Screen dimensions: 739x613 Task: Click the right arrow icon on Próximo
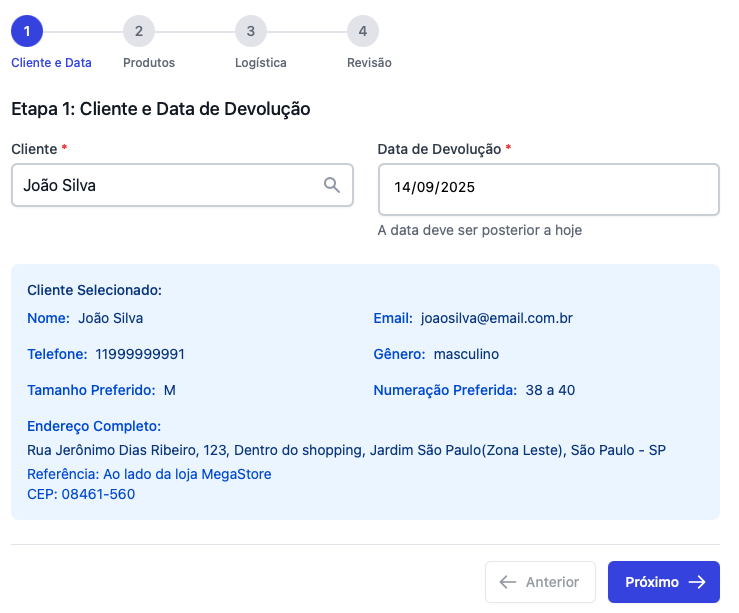click(697, 582)
